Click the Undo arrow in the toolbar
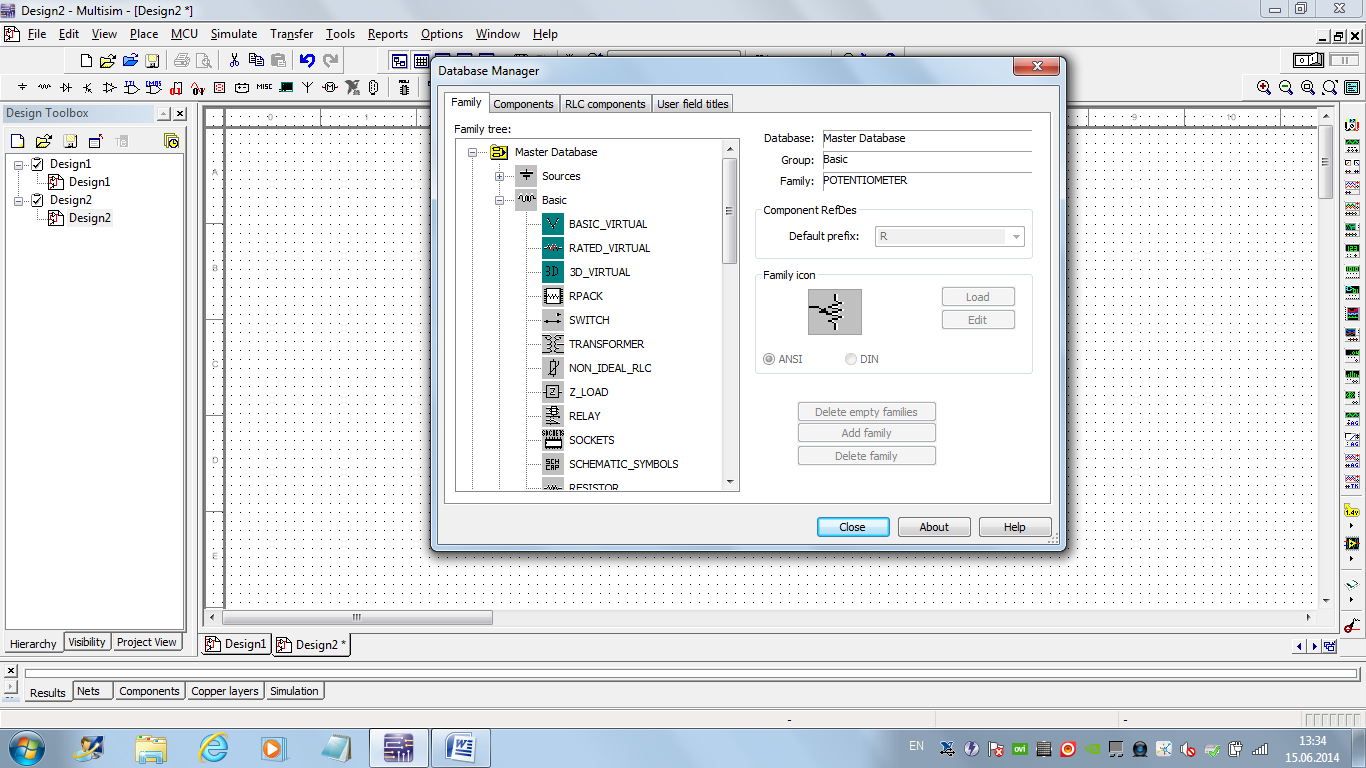1366x768 pixels. click(307, 61)
